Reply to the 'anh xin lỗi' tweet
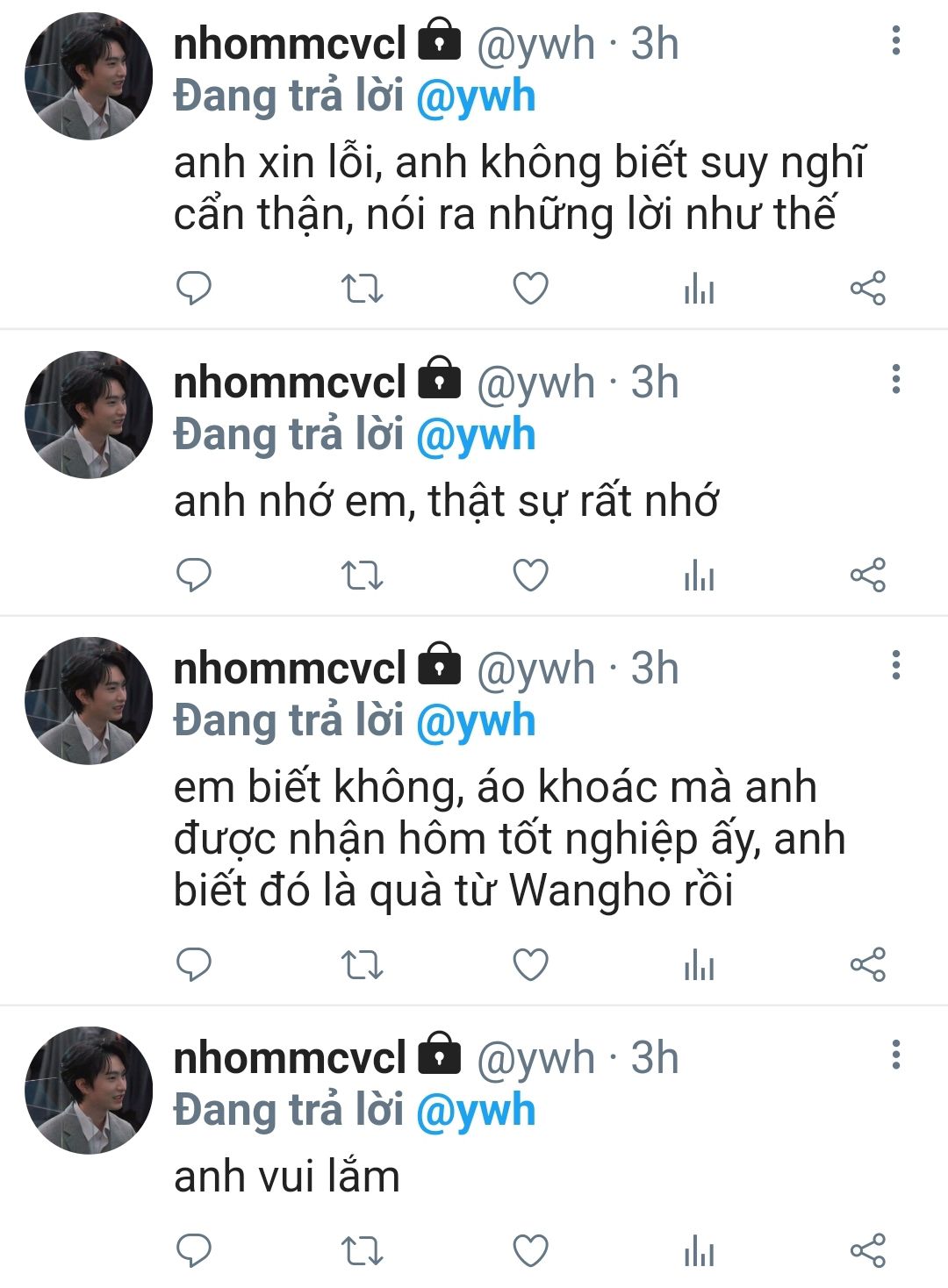948x1288 pixels. tap(194, 288)
